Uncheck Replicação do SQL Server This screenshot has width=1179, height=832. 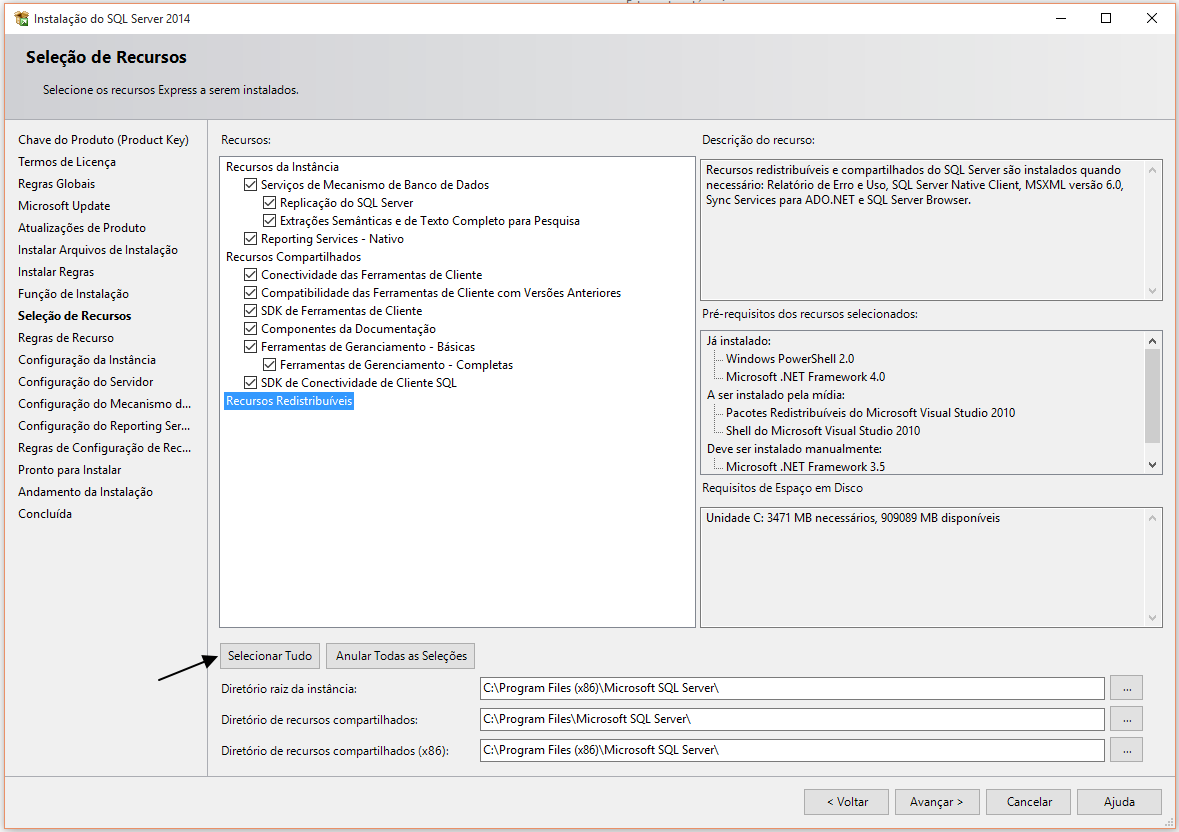coord(269,203)
